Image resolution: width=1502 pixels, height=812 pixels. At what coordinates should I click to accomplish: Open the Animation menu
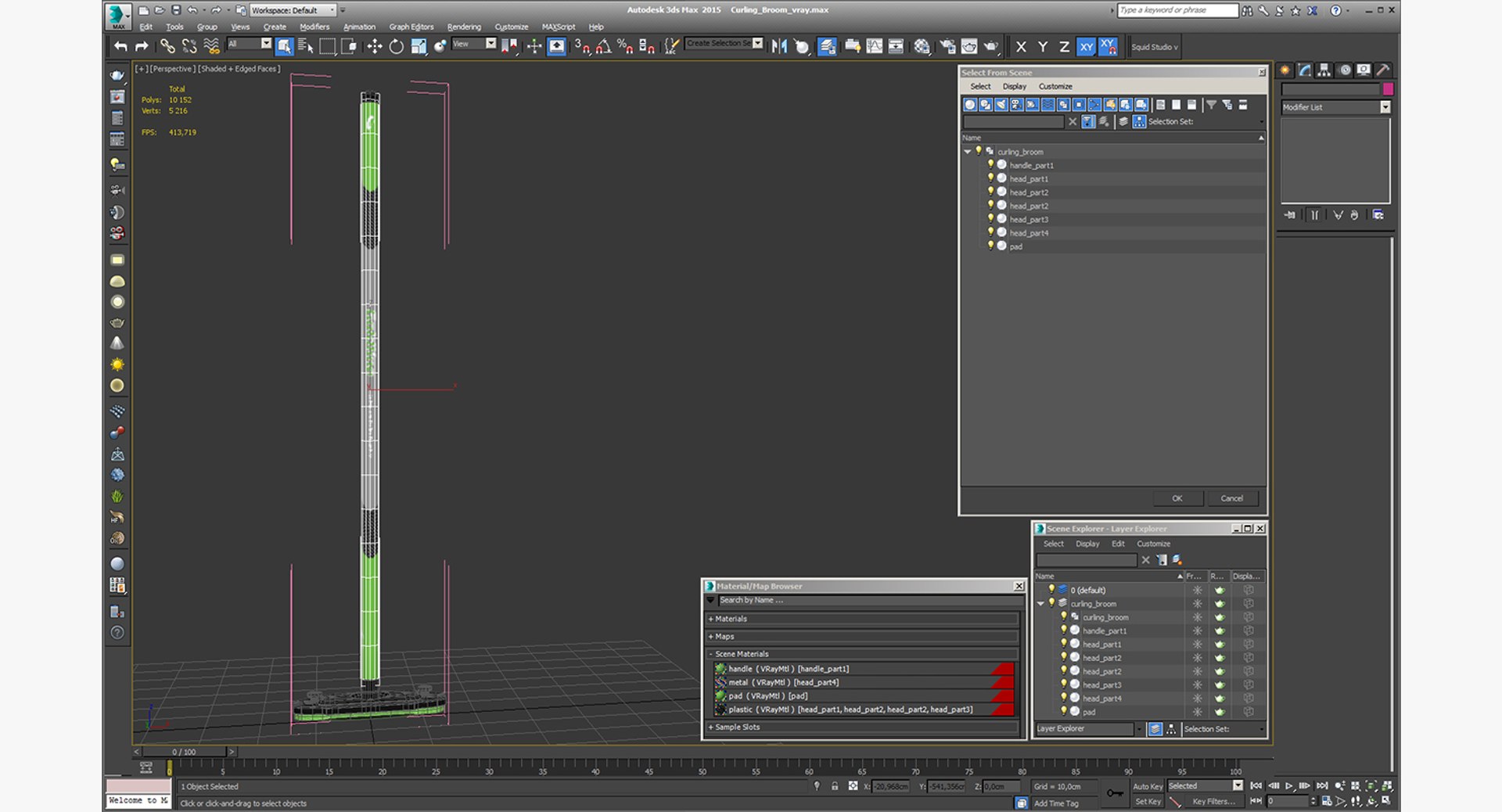click(359, 27)
